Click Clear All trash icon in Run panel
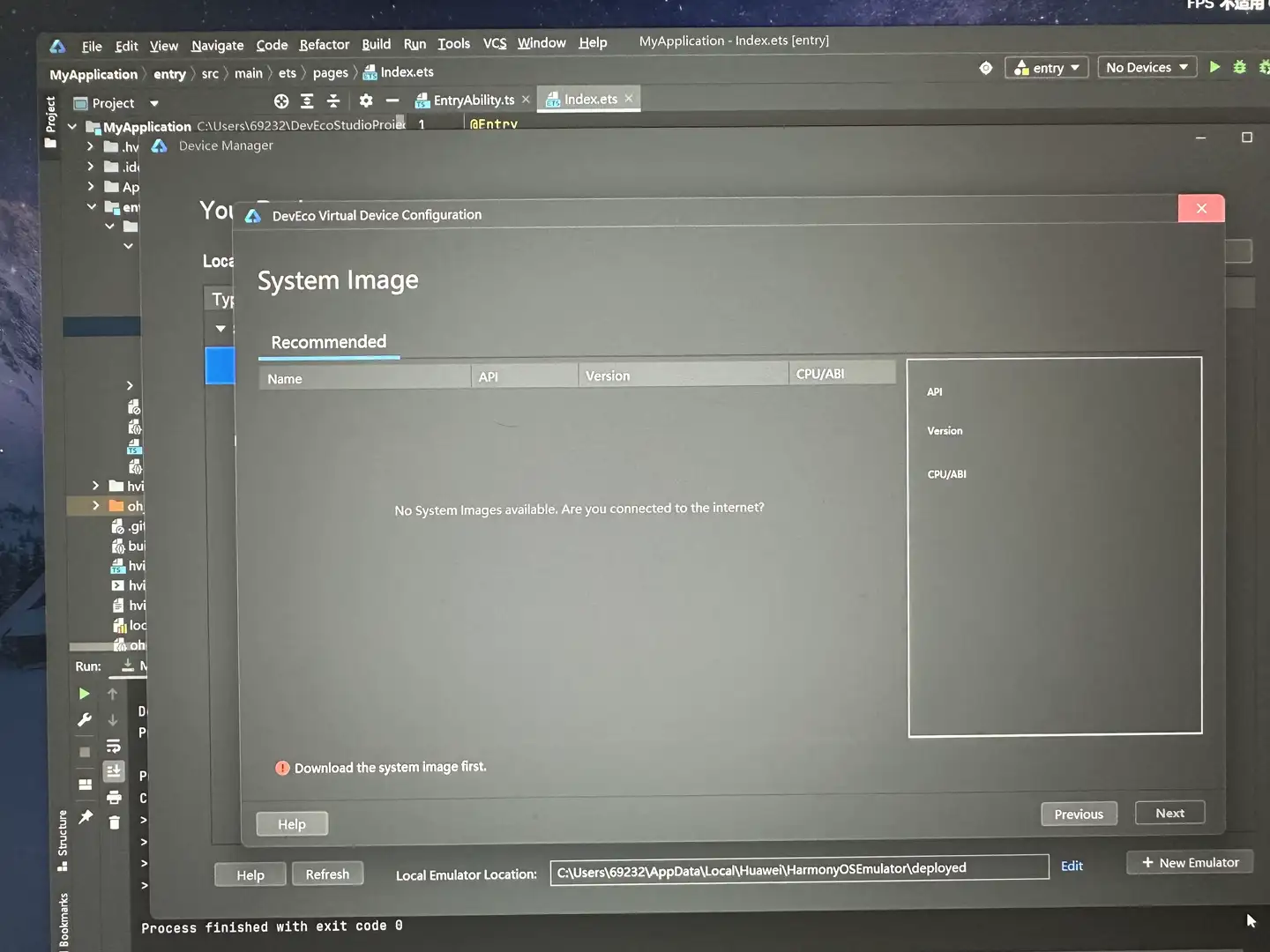Viewport: 1270px width, 952px height. click(x=115, y=822)
